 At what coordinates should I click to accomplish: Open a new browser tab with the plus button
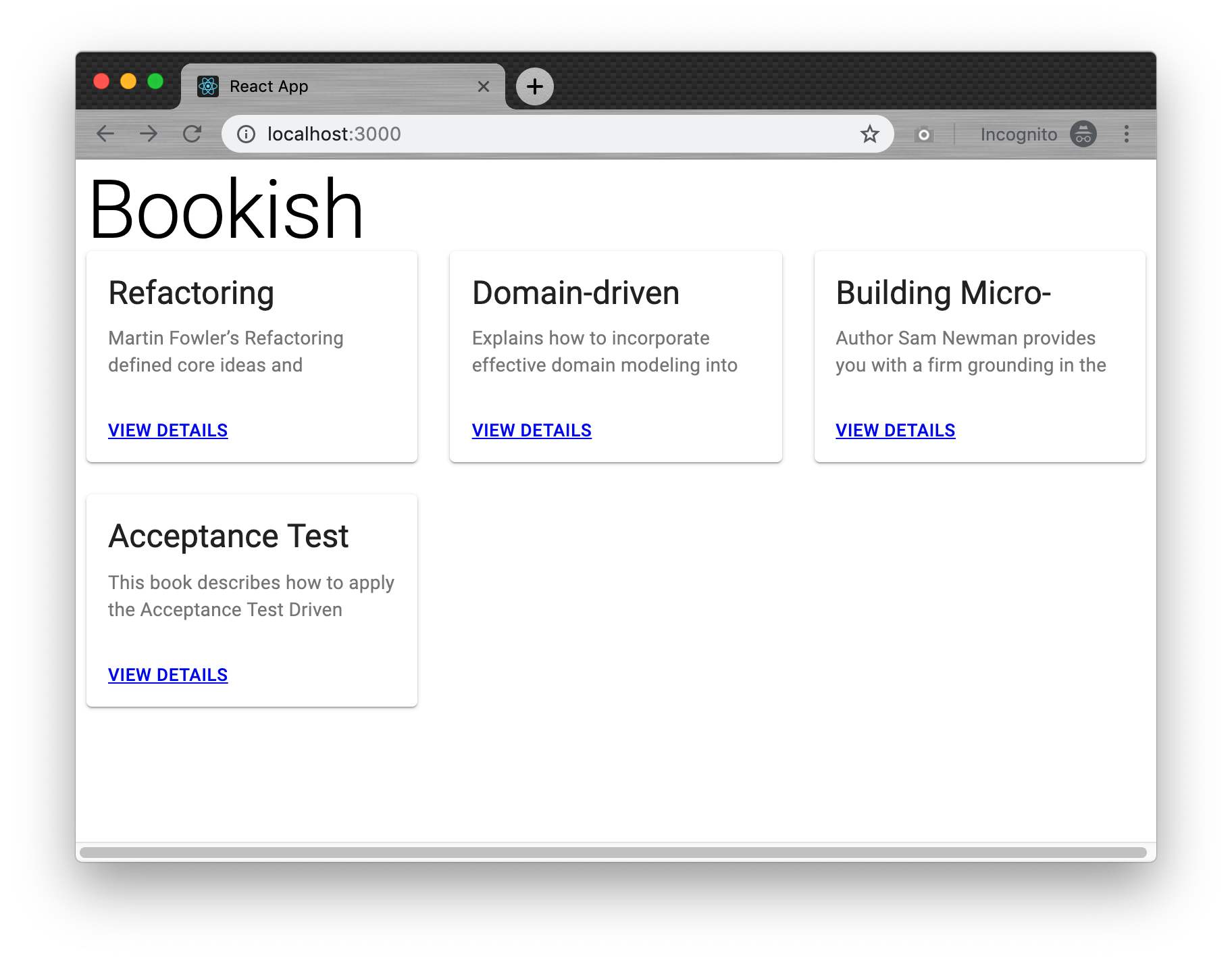(x=534, y=86)
